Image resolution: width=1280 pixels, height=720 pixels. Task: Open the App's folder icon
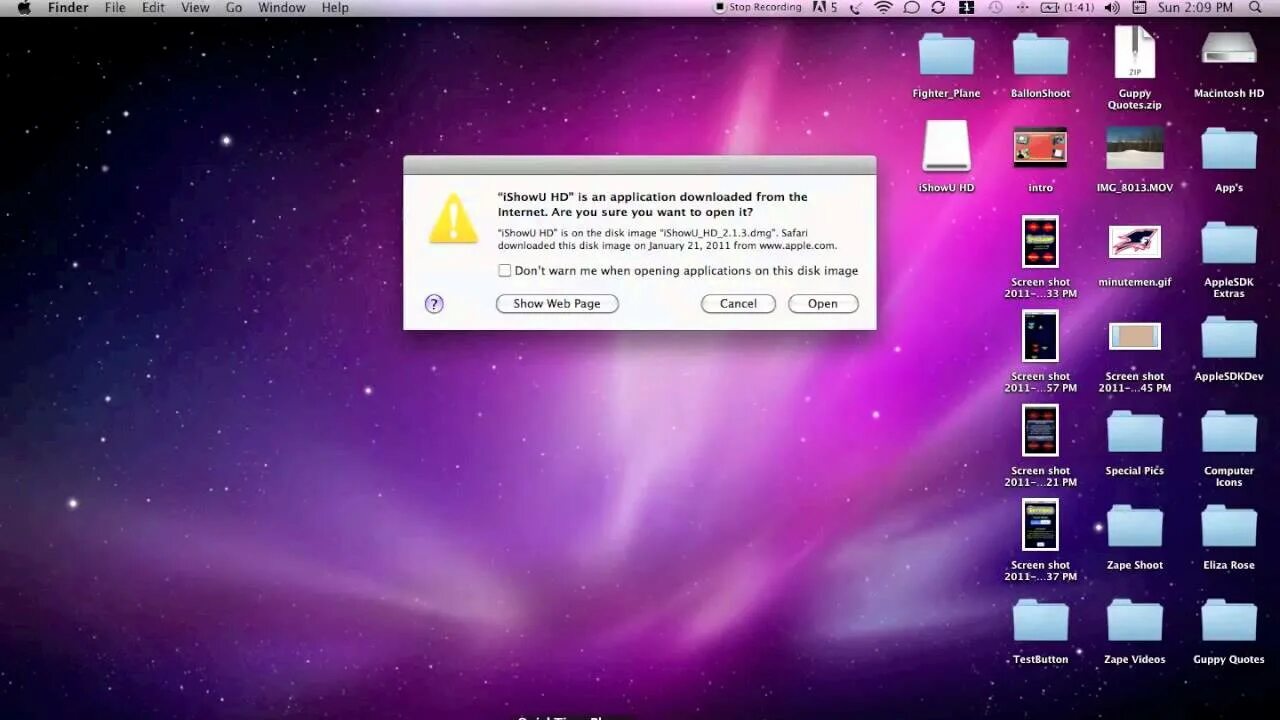coord(1229,149)
